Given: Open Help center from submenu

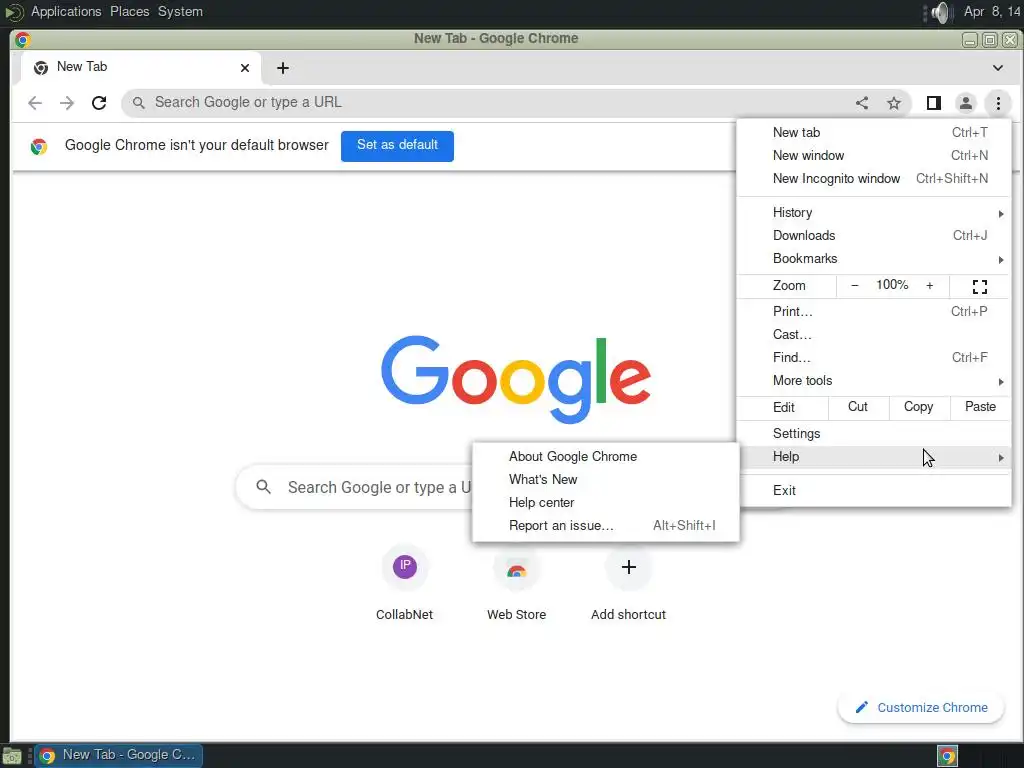Looking at the screenshot, I should click(605, 503).
